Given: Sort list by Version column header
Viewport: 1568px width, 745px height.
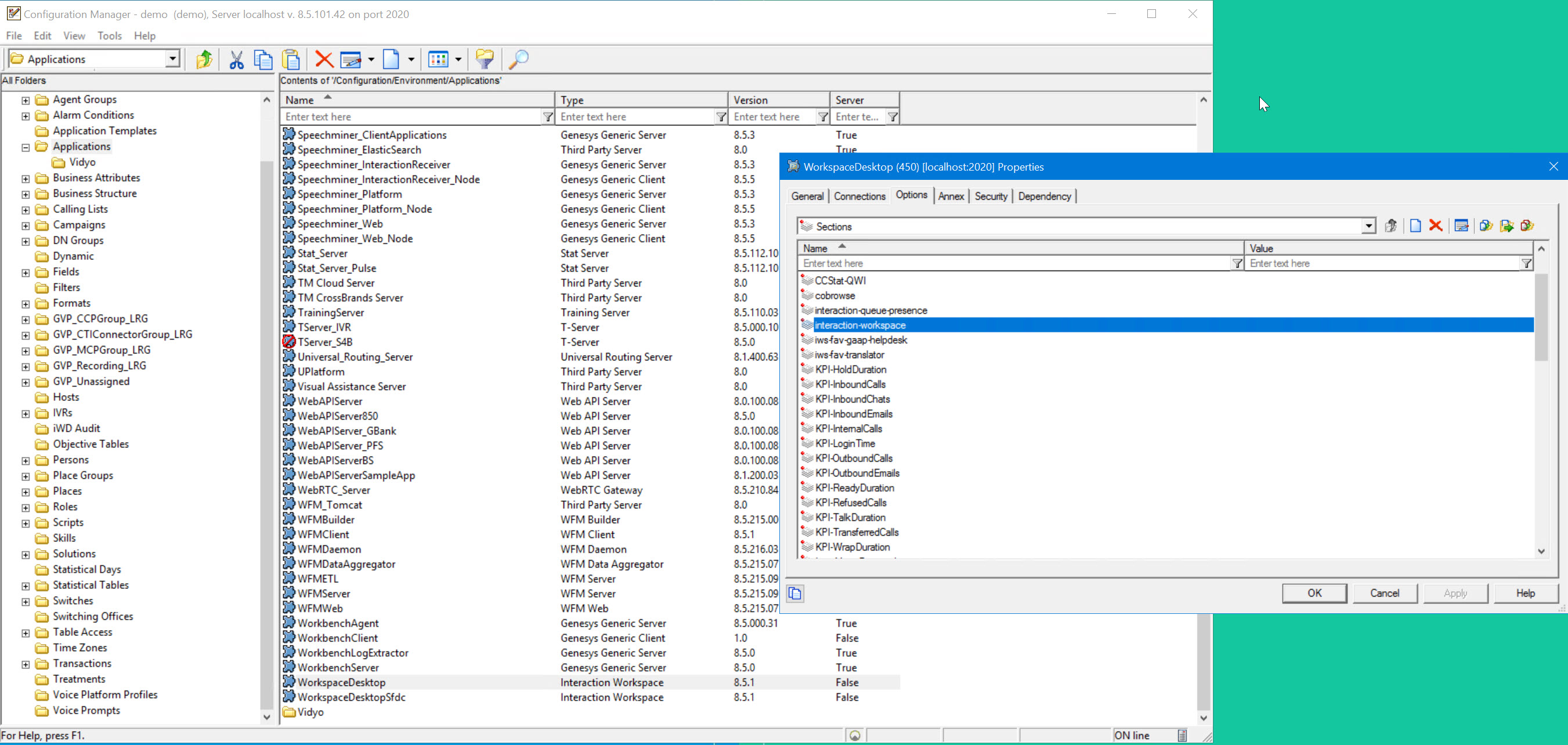Looking at the screenshot, I should (x=779, y=100).
